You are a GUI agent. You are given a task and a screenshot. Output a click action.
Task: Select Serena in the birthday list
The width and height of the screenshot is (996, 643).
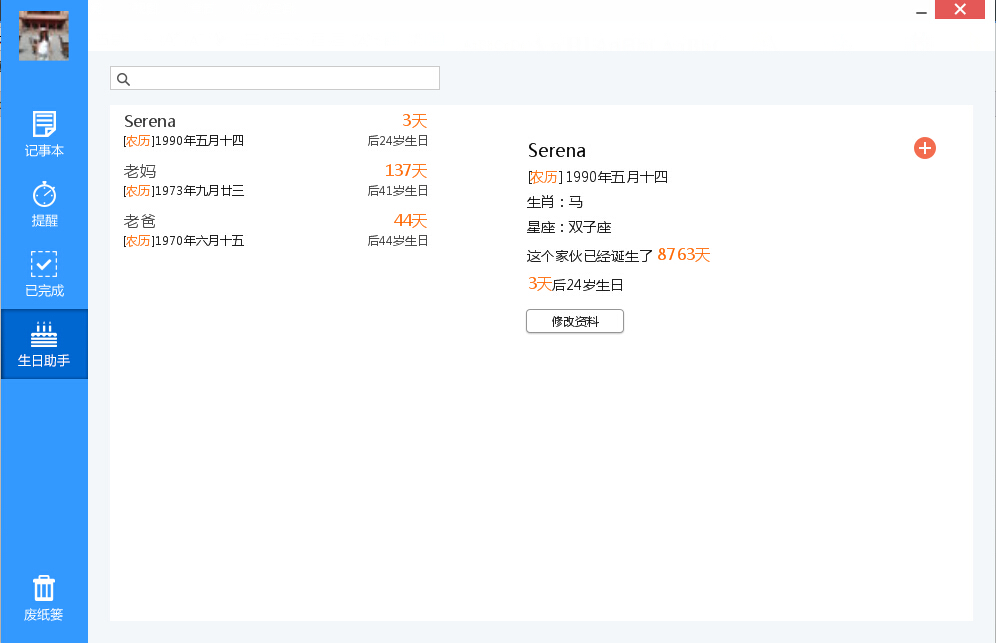point(150,122)
